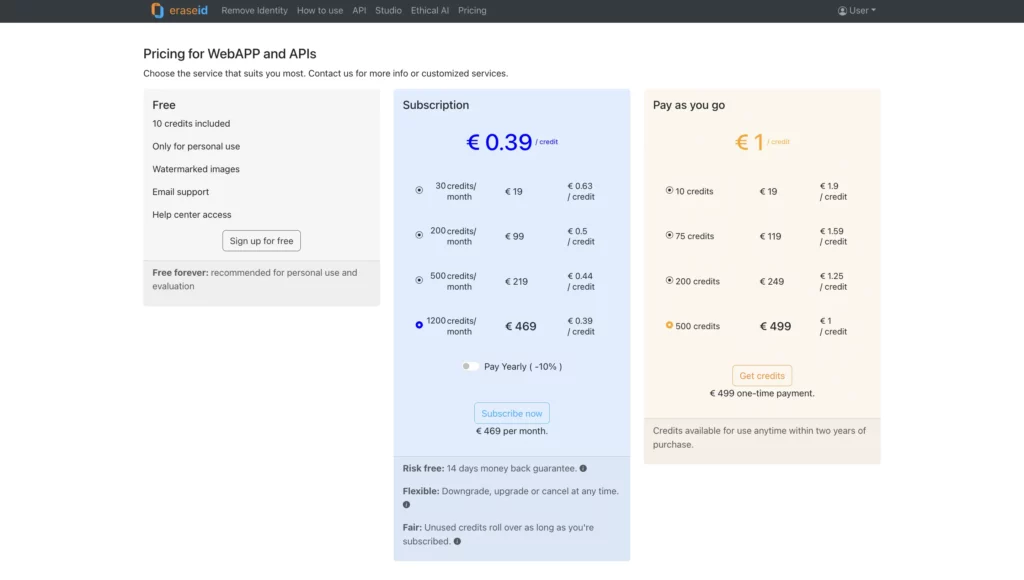Viewport: 1024px width, 580px height.
Task: Open the info icon next to money back guarantee
Action: point(583,468)
